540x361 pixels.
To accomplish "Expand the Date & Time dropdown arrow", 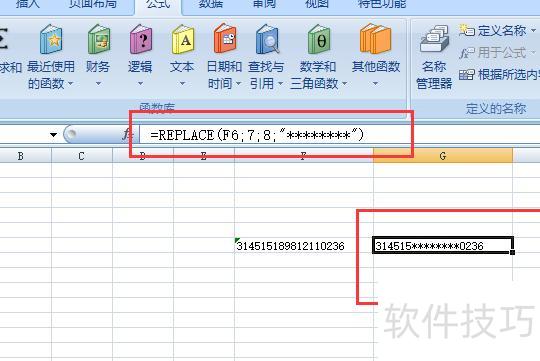I will (x=238, y=84).
